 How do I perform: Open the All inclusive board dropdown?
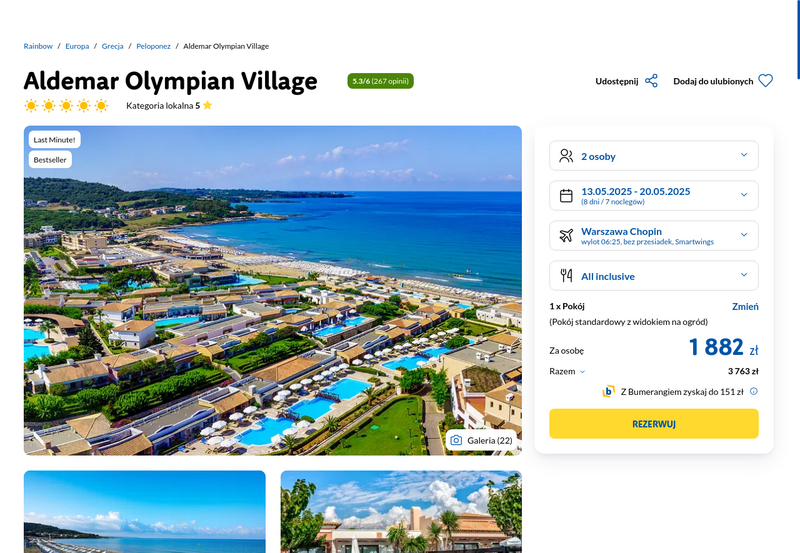pyautogui.click(x=654, y=275)
